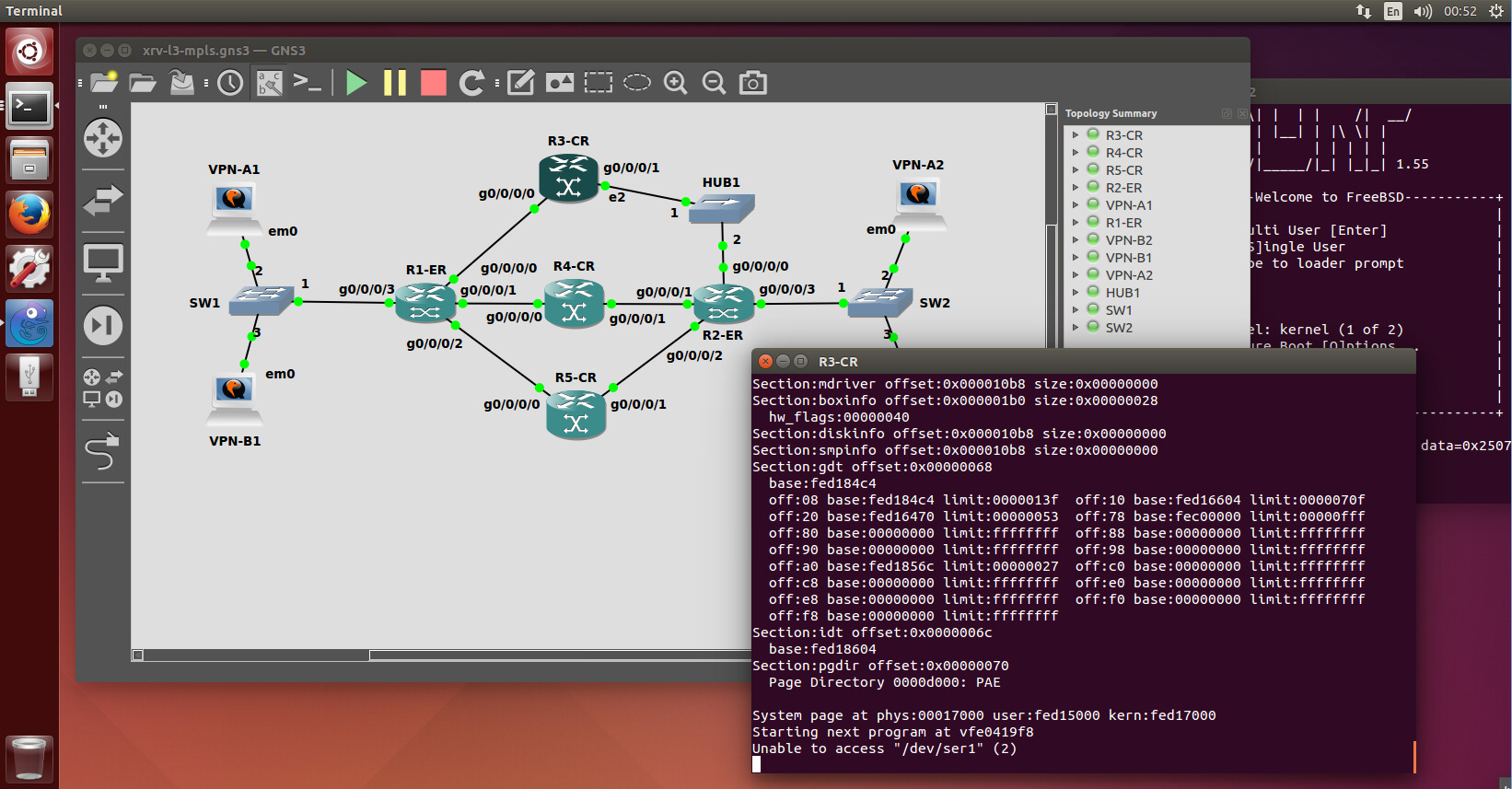Open console to all devices icon
This screenshot has width=1512, height=789.
click(x=308, y=83)
